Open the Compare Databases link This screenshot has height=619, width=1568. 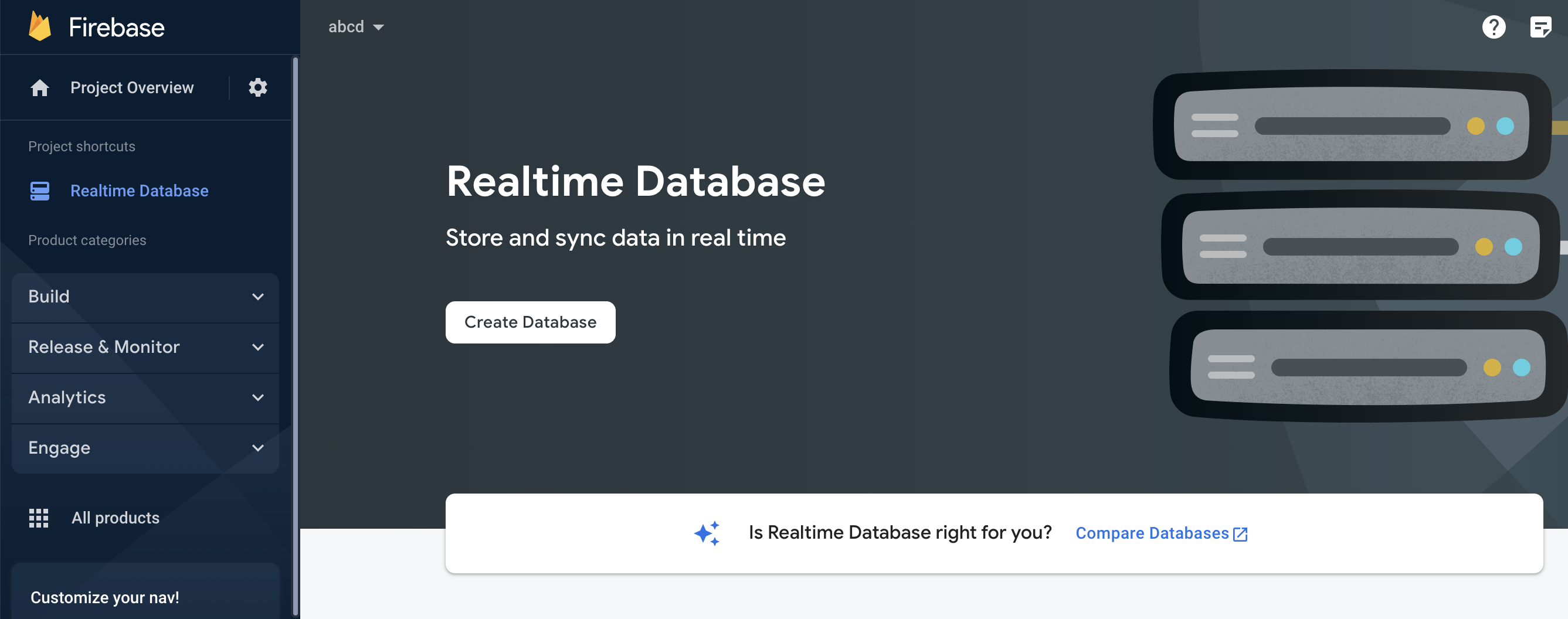coord(1152,533)
